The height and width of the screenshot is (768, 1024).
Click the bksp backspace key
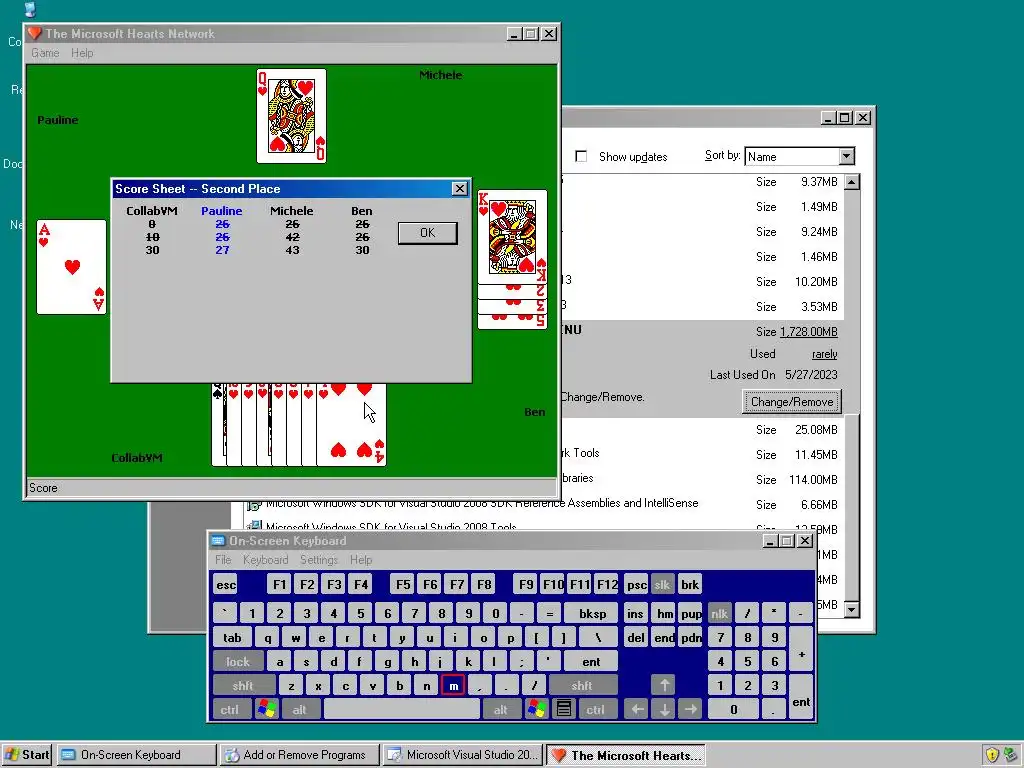[592, 613]
